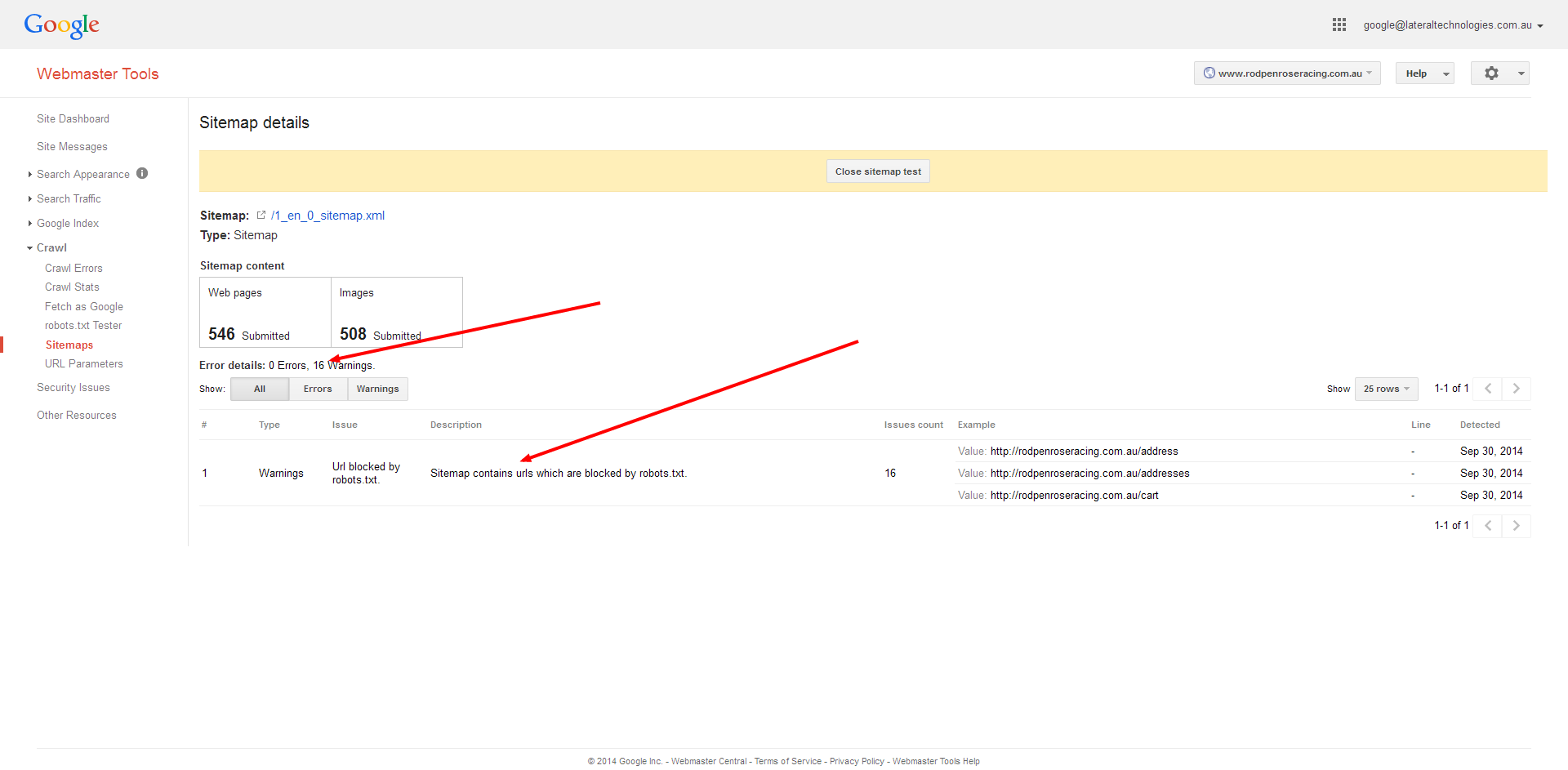Click the Close sitemap test button
This screenshot has height=770, width=1568.
(x=878, y=171)
